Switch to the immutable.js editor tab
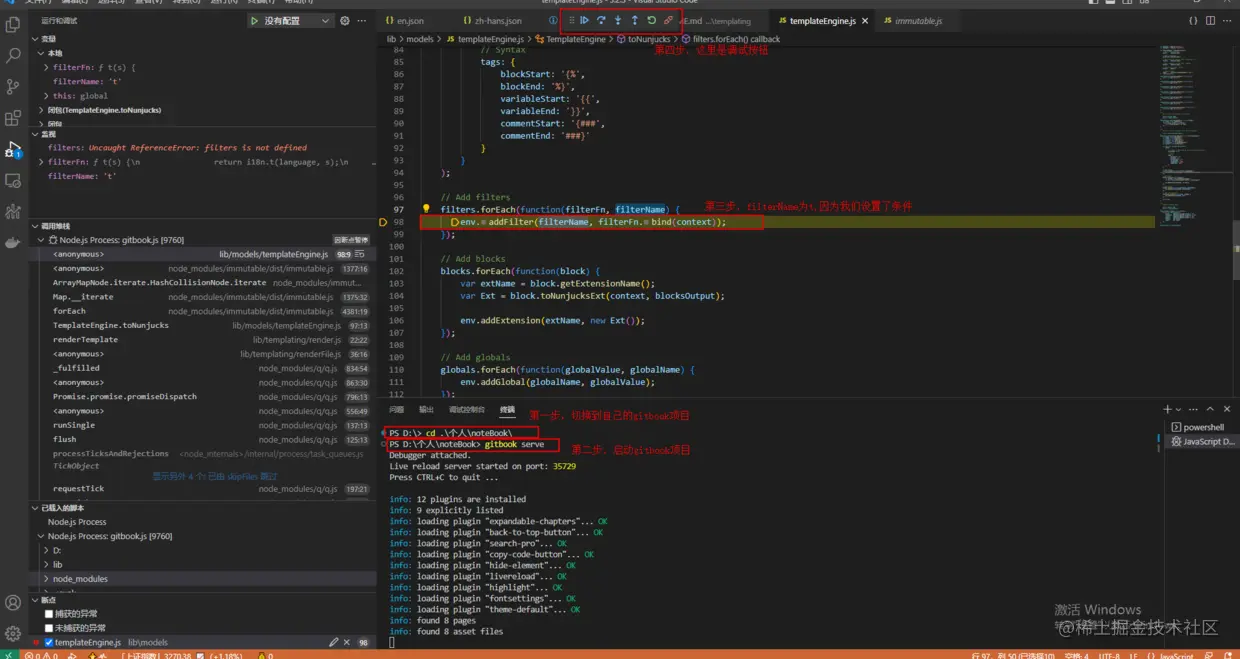This screenshot has width=1240, height=659. coord(917,20)
